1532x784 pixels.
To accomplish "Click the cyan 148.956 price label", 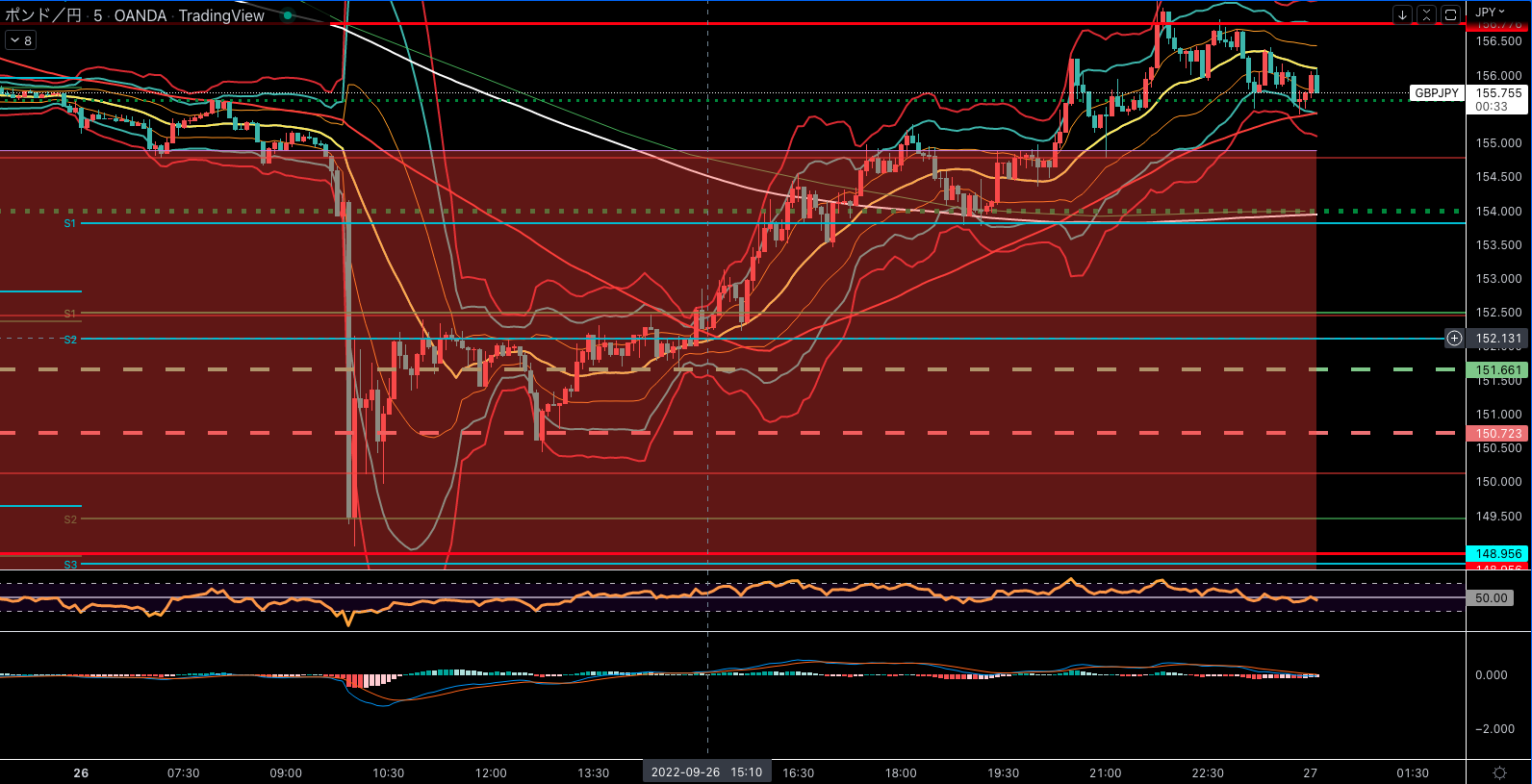I will (x=1498, y=554).
